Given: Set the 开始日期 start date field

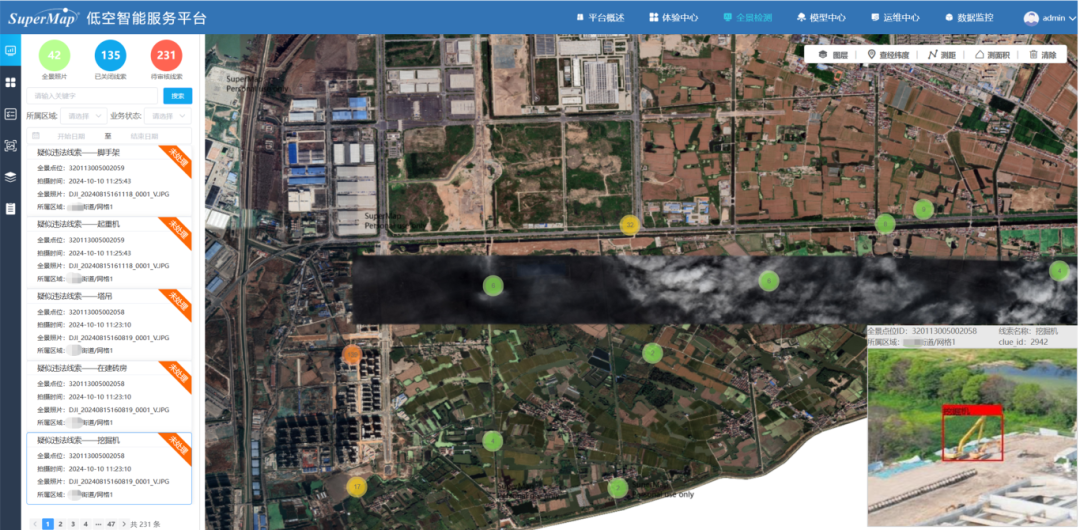Looking at the screenshot, I should pyautogui.click(x=74, y=136).
